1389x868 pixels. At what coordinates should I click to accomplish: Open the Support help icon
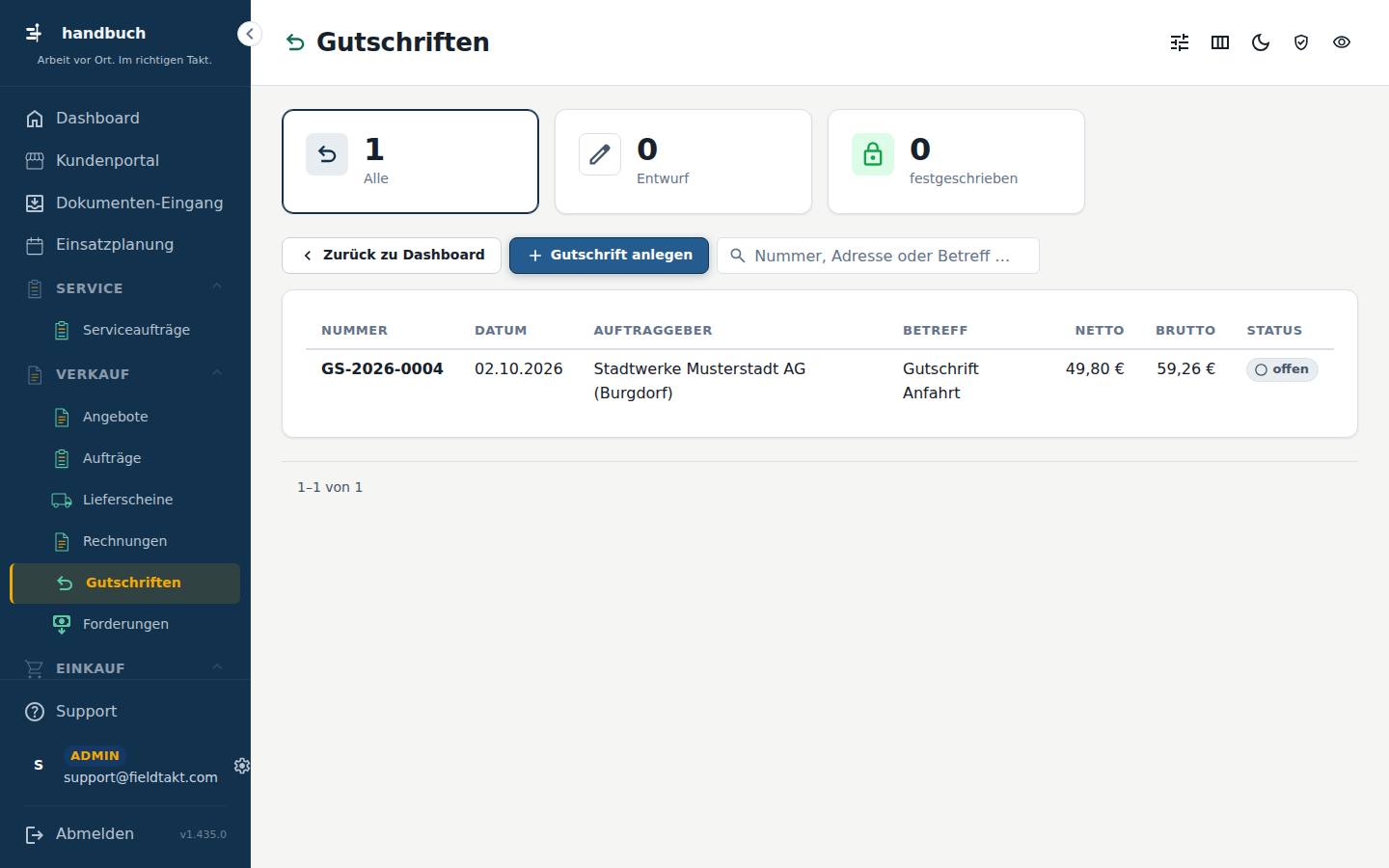(x=35, y=712)
